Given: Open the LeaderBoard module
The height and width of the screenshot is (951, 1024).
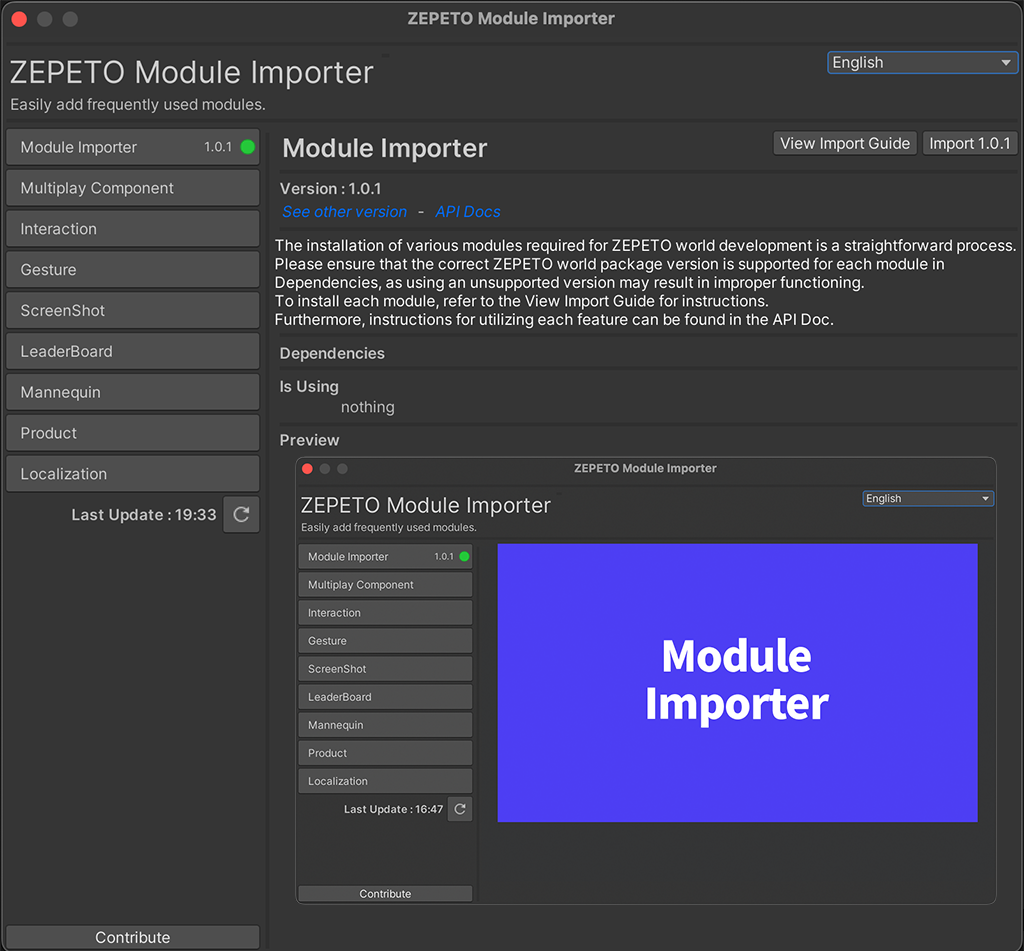Looking at the screenshot, I should coord(133,351).
